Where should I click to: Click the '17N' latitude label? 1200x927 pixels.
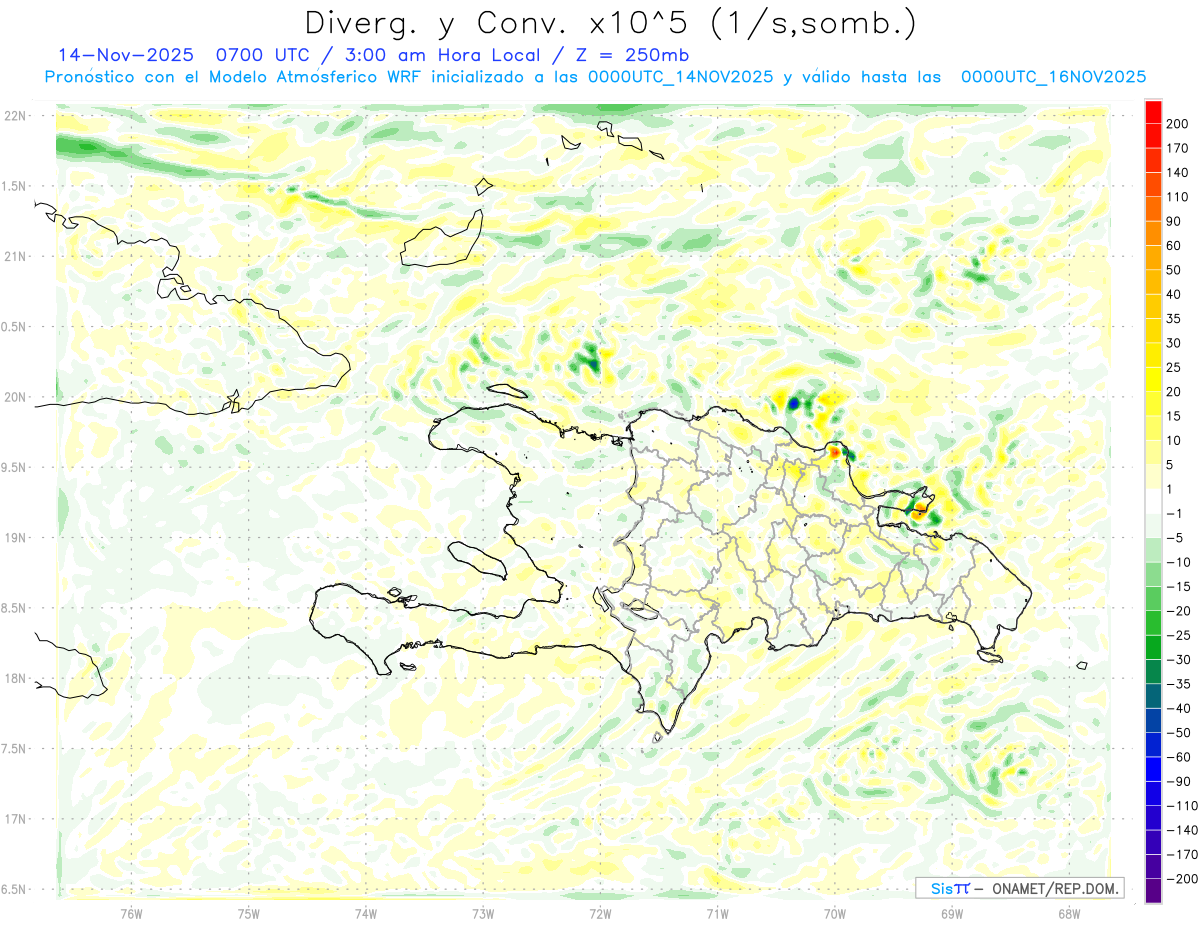coord(14,819)
